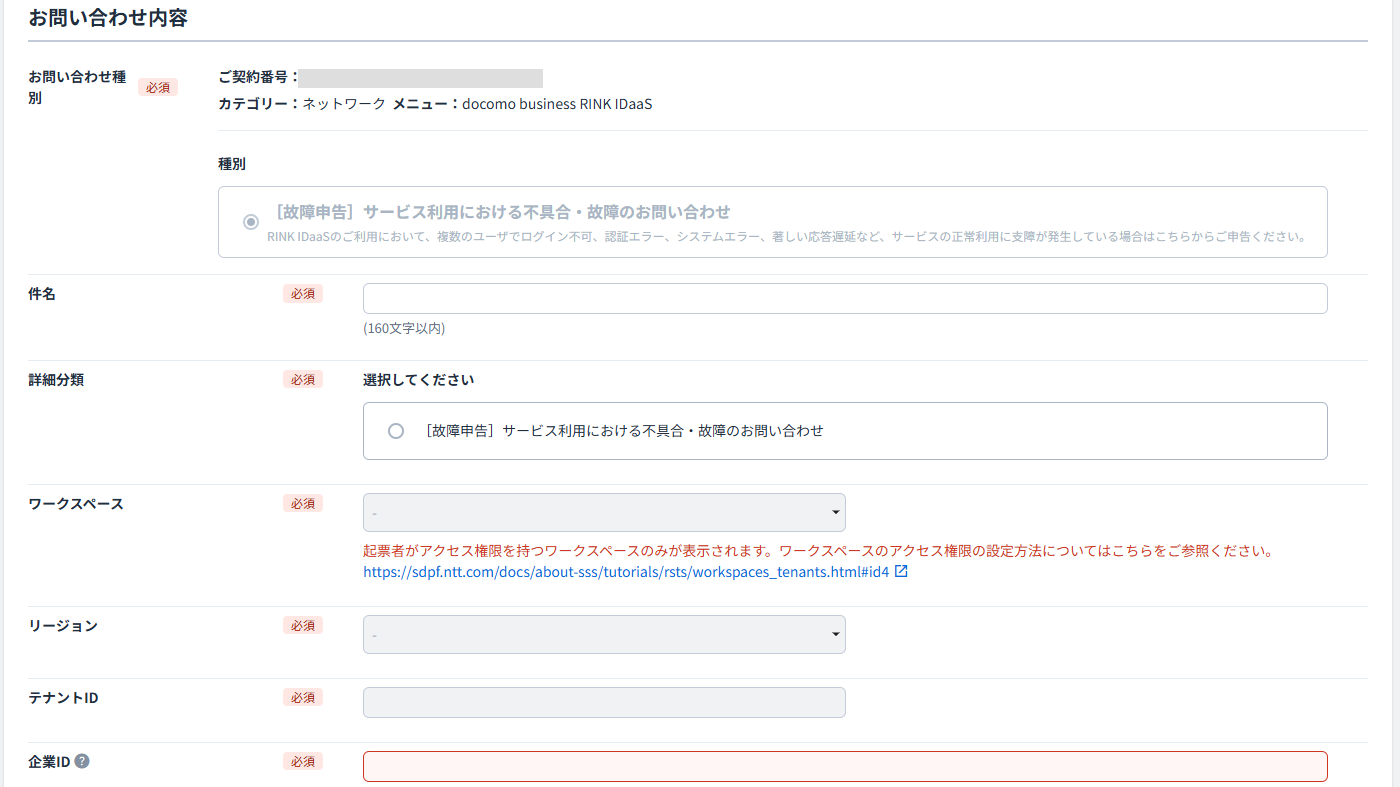
Task: Click the external link icon after the URL
Action: (x=901, y=572)
